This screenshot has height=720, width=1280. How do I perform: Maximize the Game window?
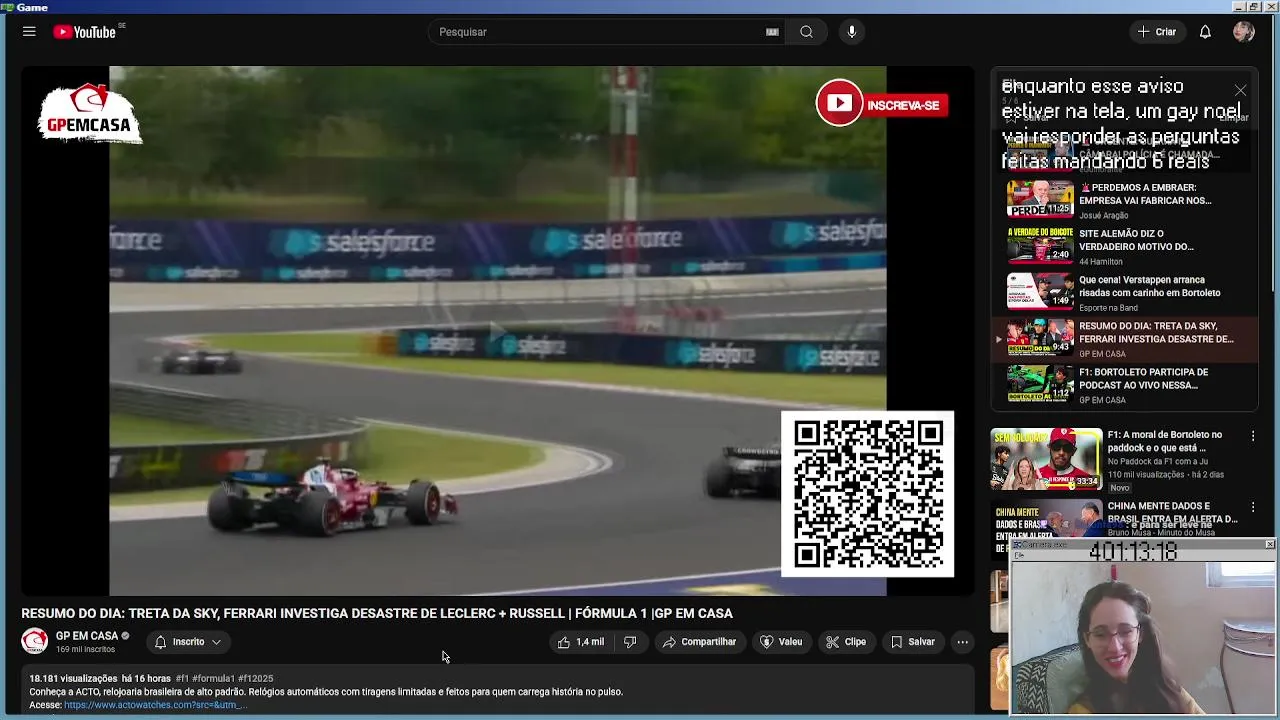pyautogui.click(x=1254, y=7)
